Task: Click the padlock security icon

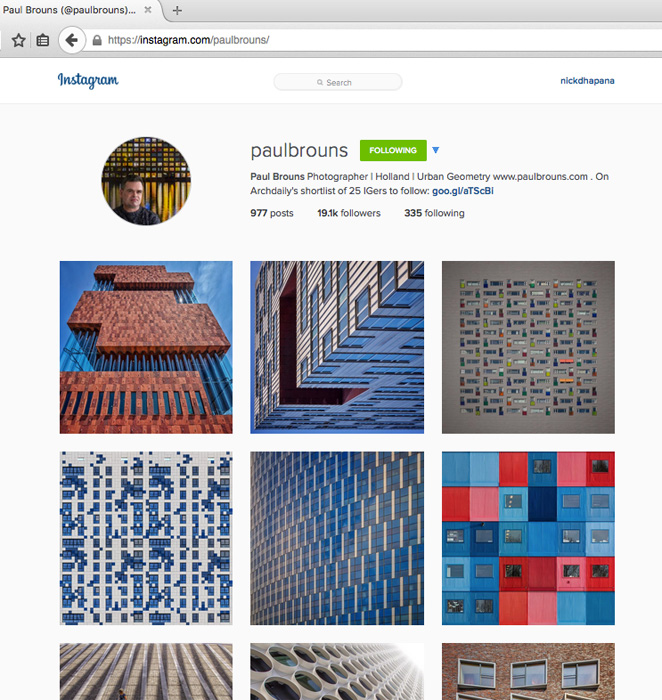Action: tap(97, 40)
